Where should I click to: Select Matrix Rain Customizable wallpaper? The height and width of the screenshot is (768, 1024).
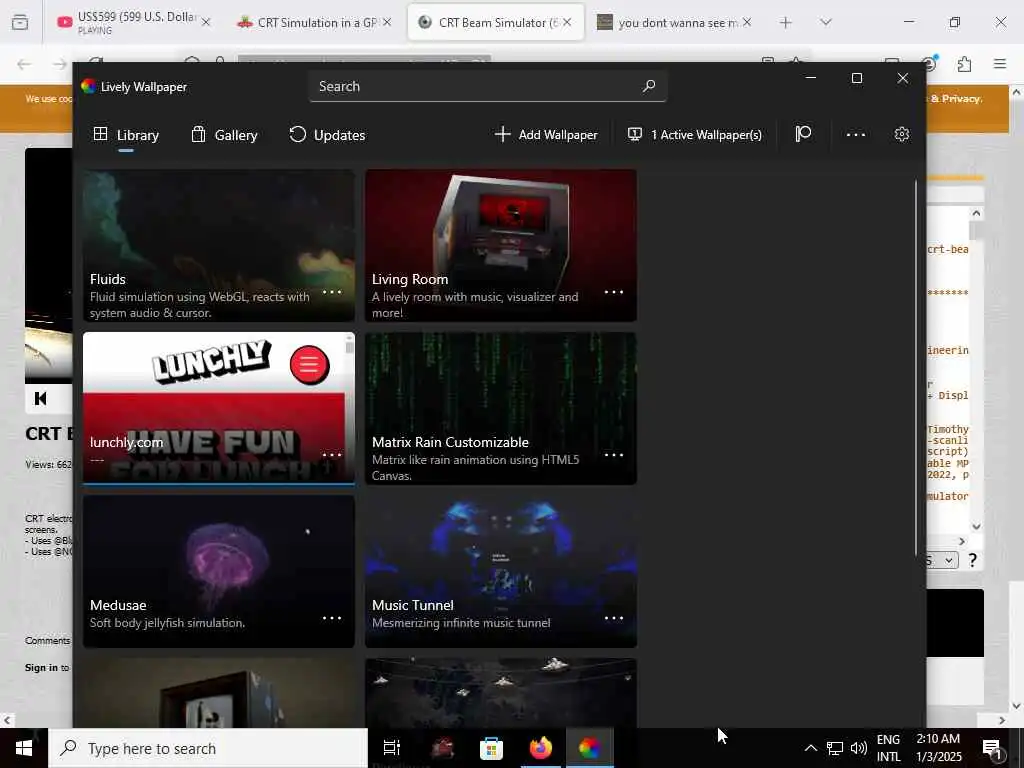pyautogui.click(x=501, y=409)
